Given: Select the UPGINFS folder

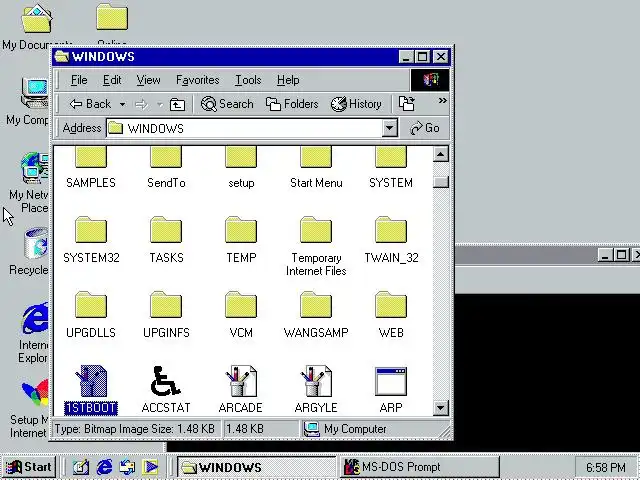Looking at the screenshot, I should [x=166, y=315].
